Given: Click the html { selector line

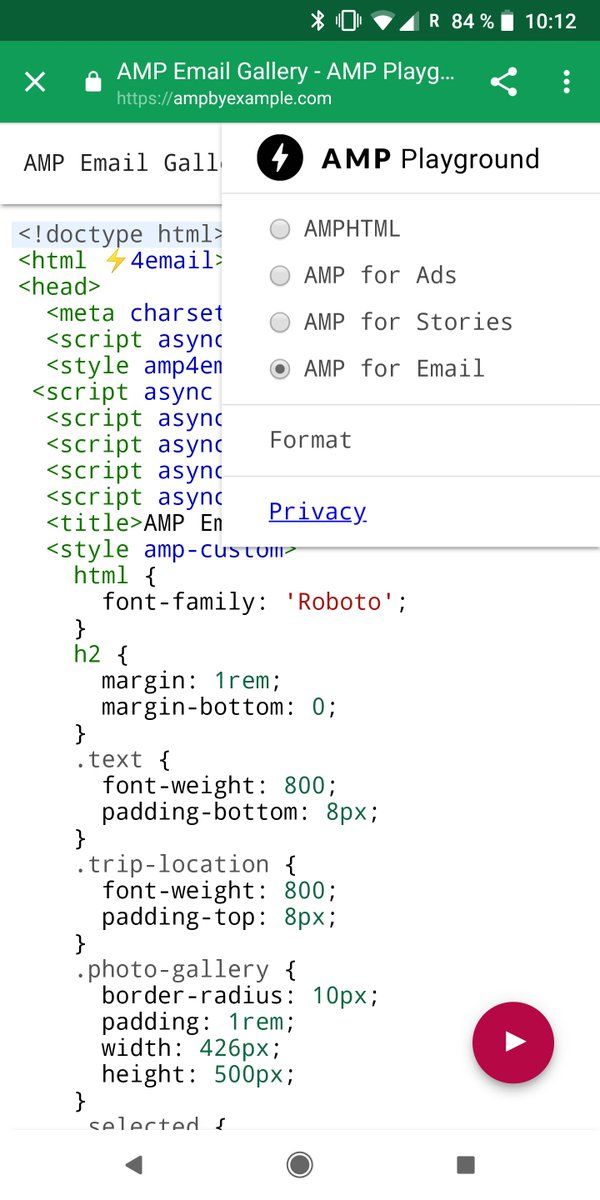Looking at the screenshot, I should [x=115, y=576].
